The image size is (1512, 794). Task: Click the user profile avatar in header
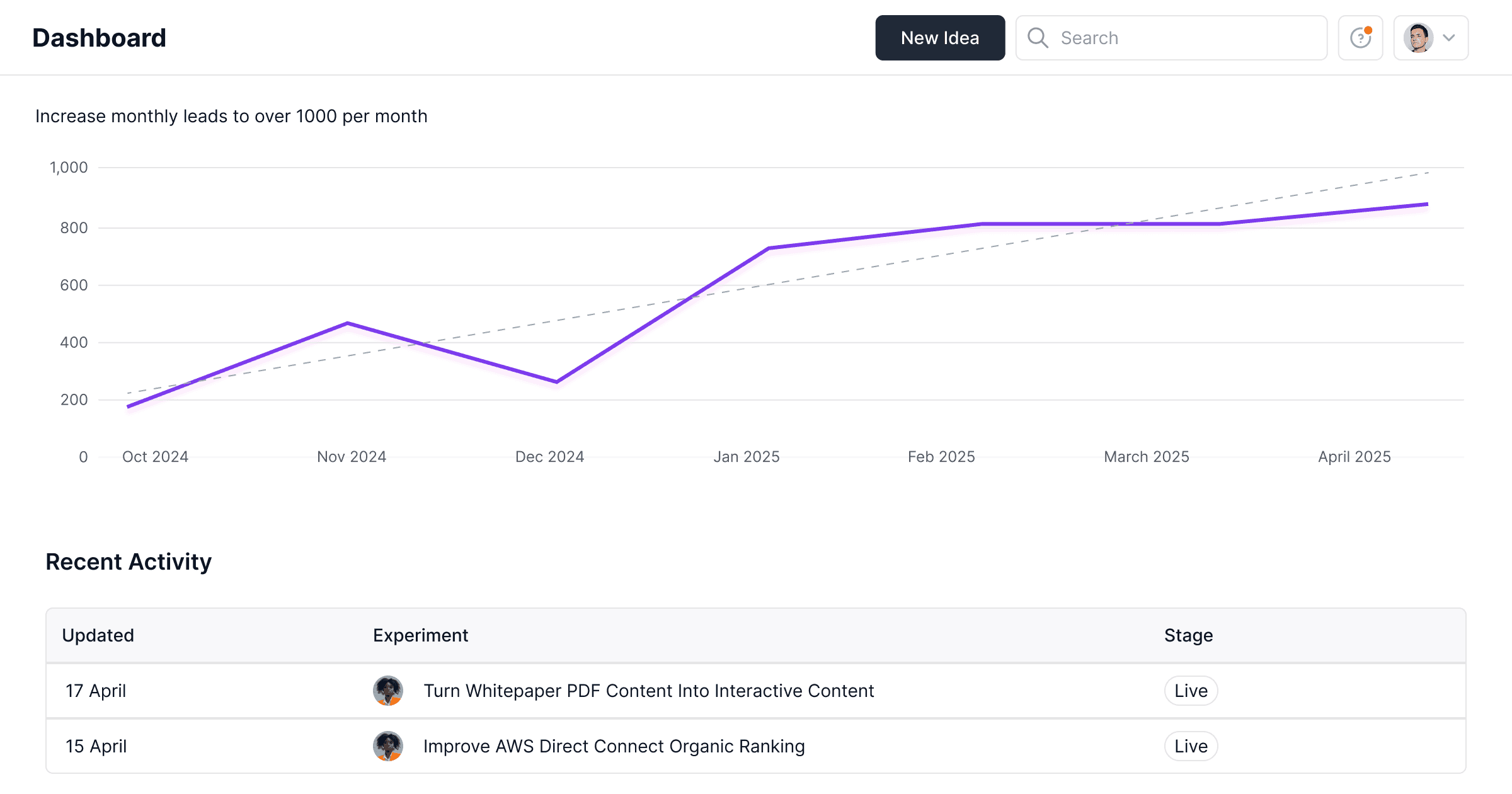click(x=1418, y=38)
